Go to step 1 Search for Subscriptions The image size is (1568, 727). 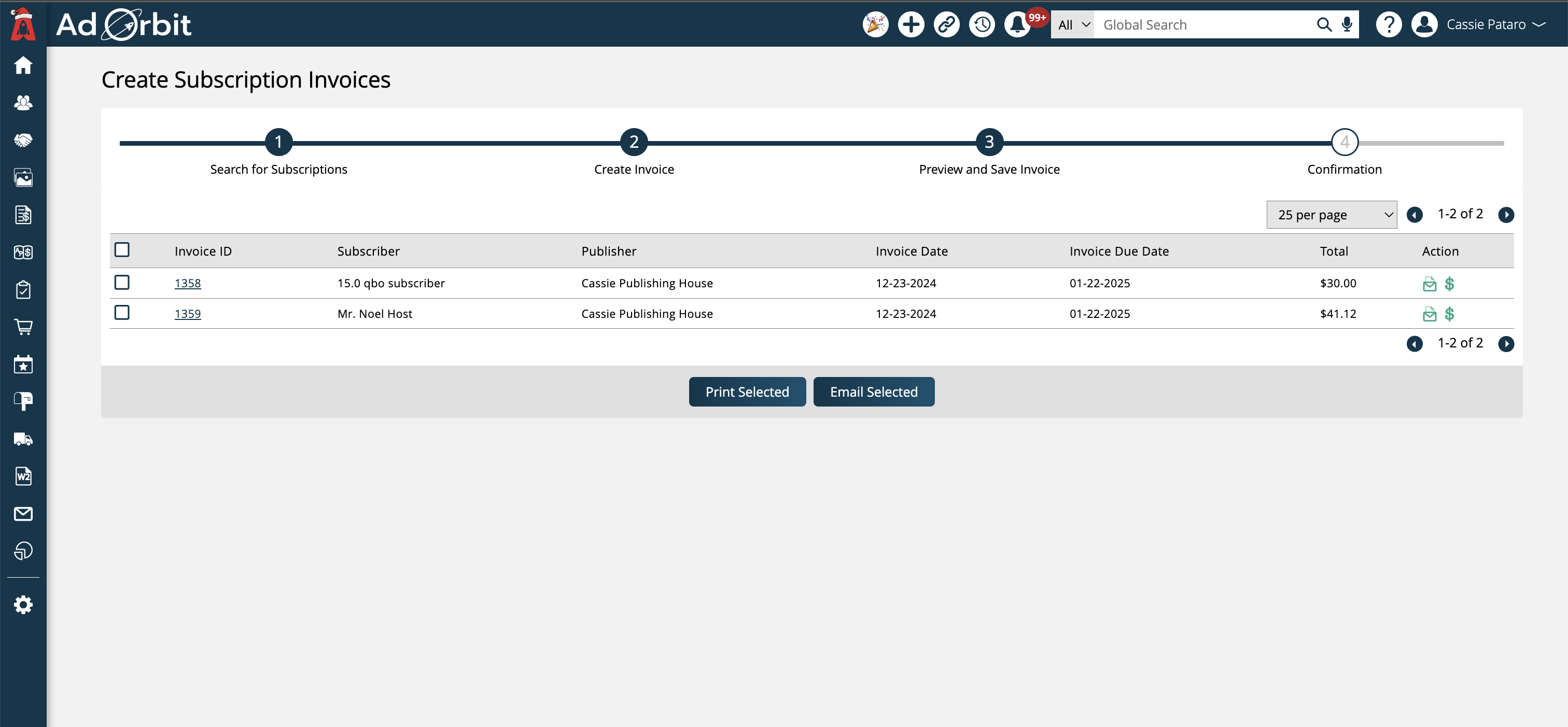click(279, 143)
